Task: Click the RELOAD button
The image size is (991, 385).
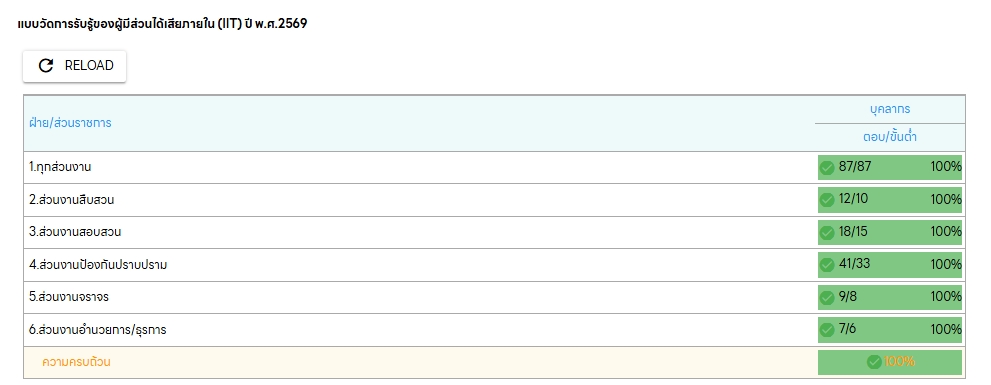Action: (x=75, y=66)
